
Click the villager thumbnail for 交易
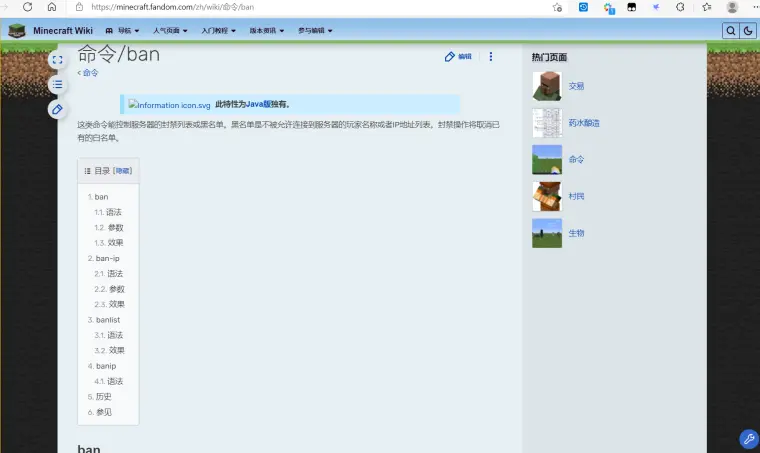[x=547, y=86]
